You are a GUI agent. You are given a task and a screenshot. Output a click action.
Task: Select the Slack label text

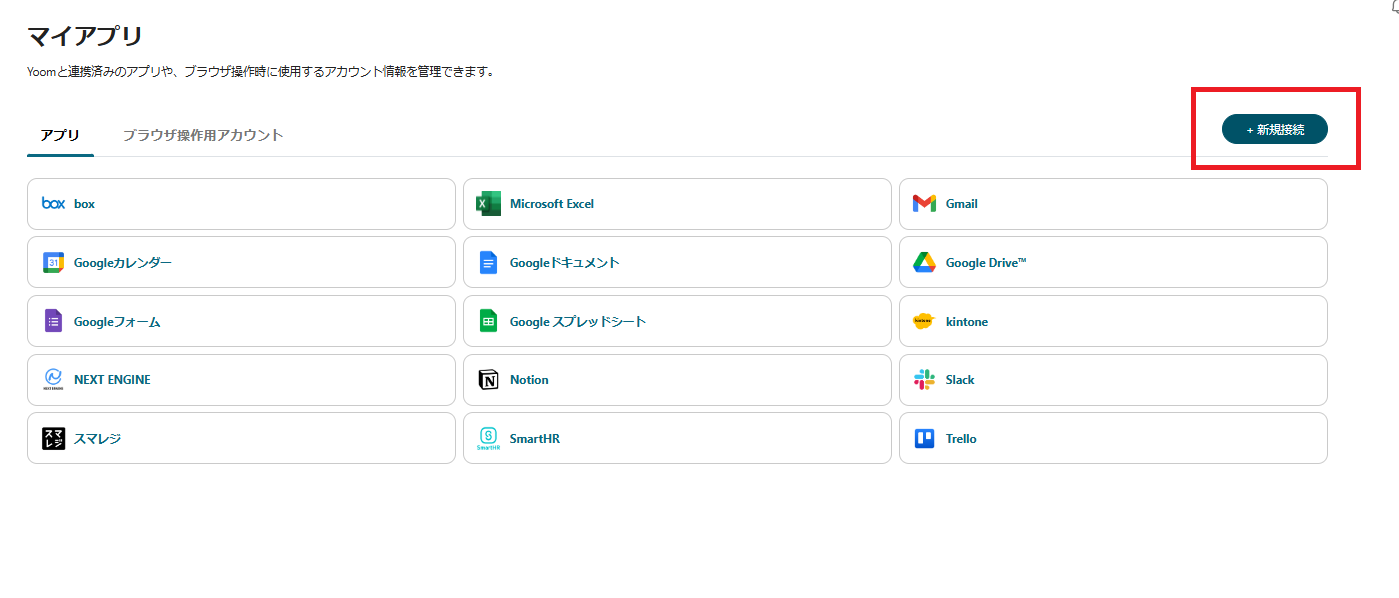tap(960, 380)
